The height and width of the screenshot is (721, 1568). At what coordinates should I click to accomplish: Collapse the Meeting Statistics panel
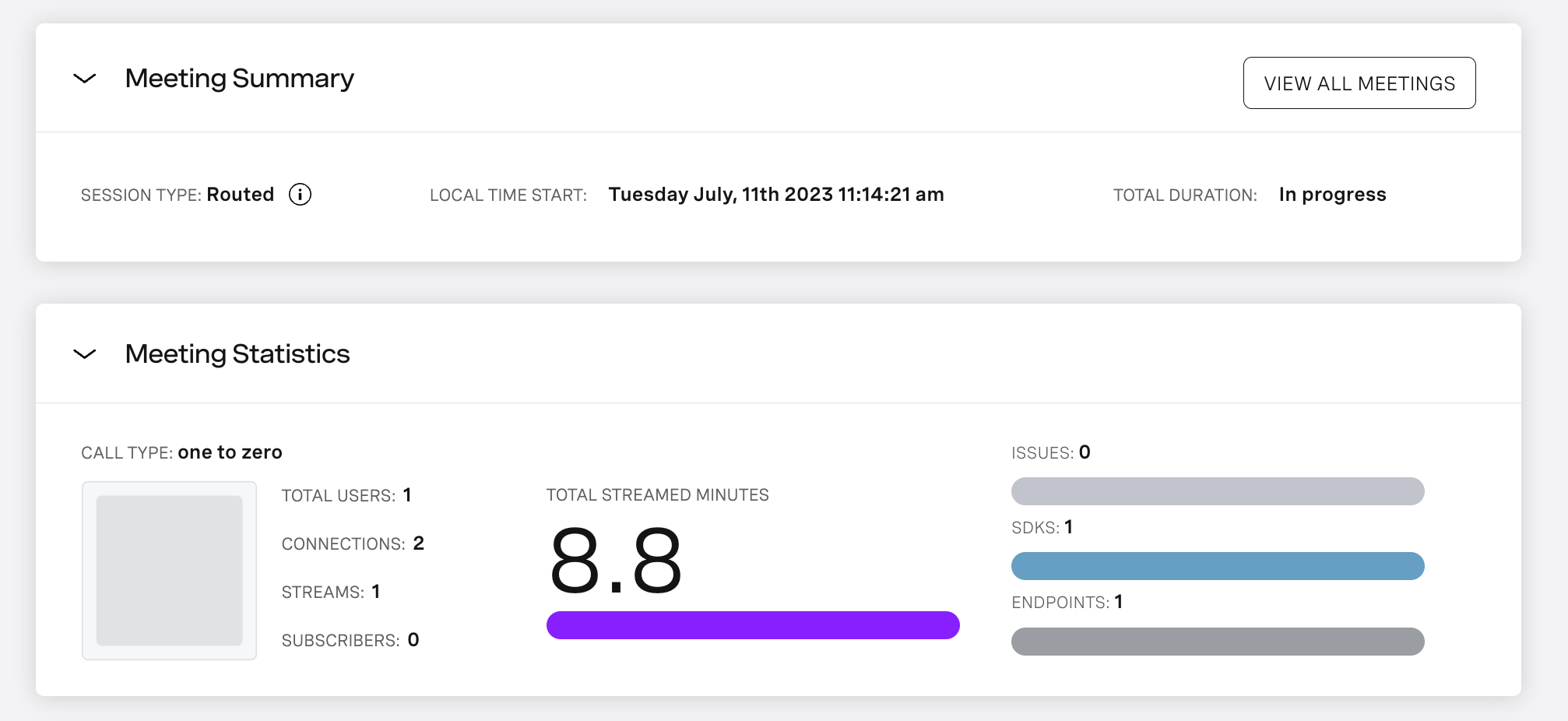84,354
